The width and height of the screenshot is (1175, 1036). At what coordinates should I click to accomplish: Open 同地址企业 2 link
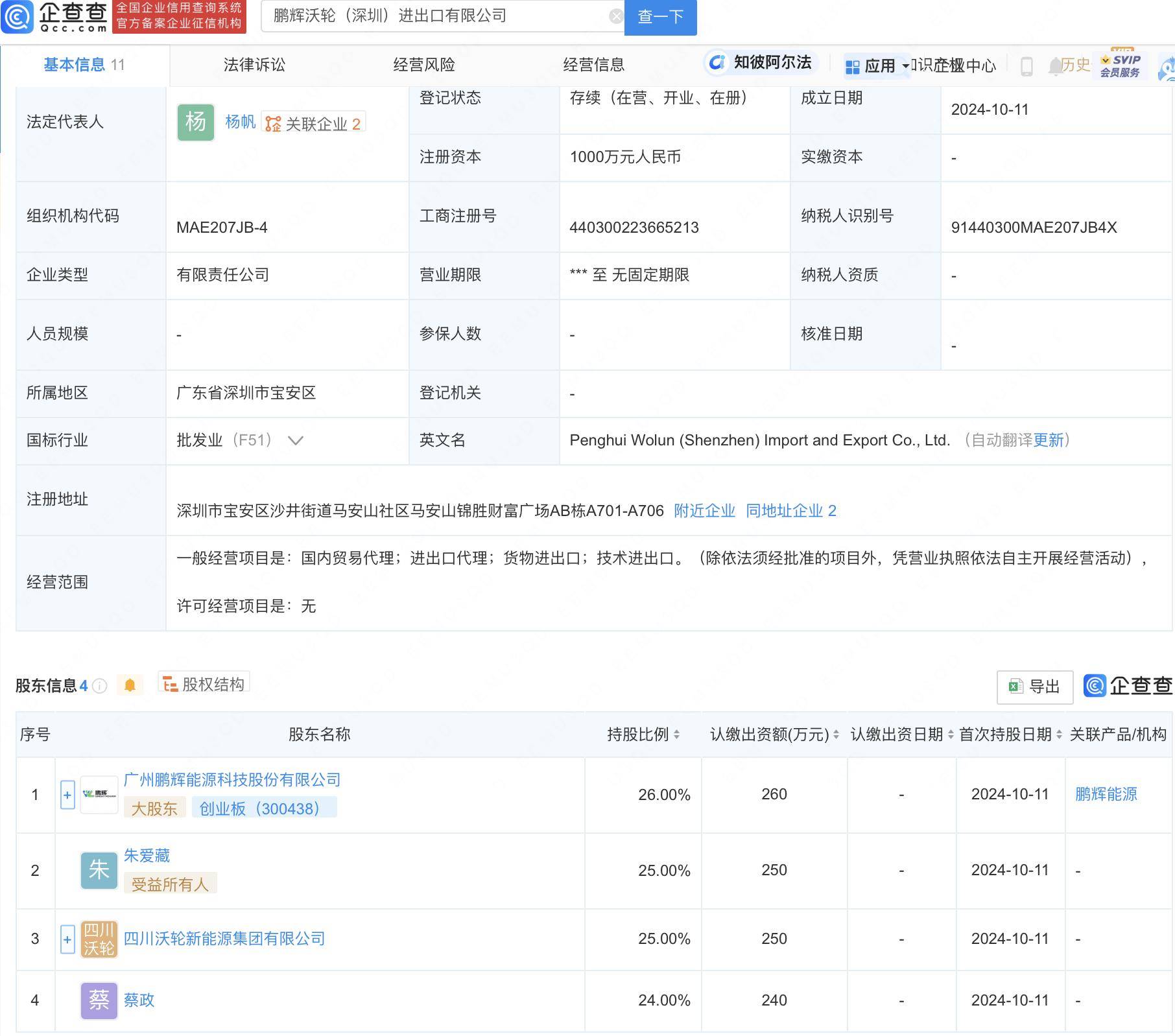pos(791,511)
